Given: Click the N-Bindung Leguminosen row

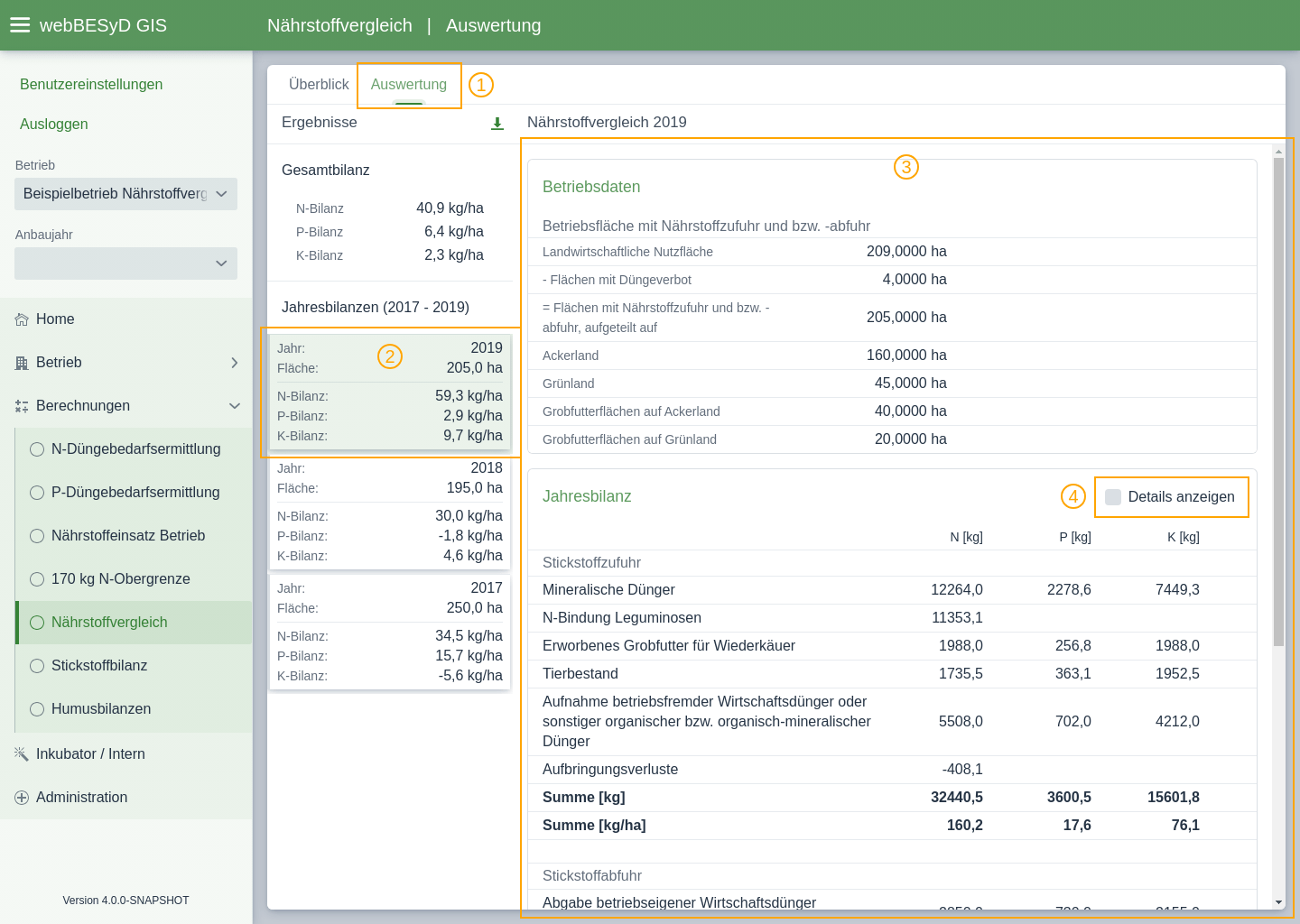Looking at the screenshot, I should [x=892, y=618].
